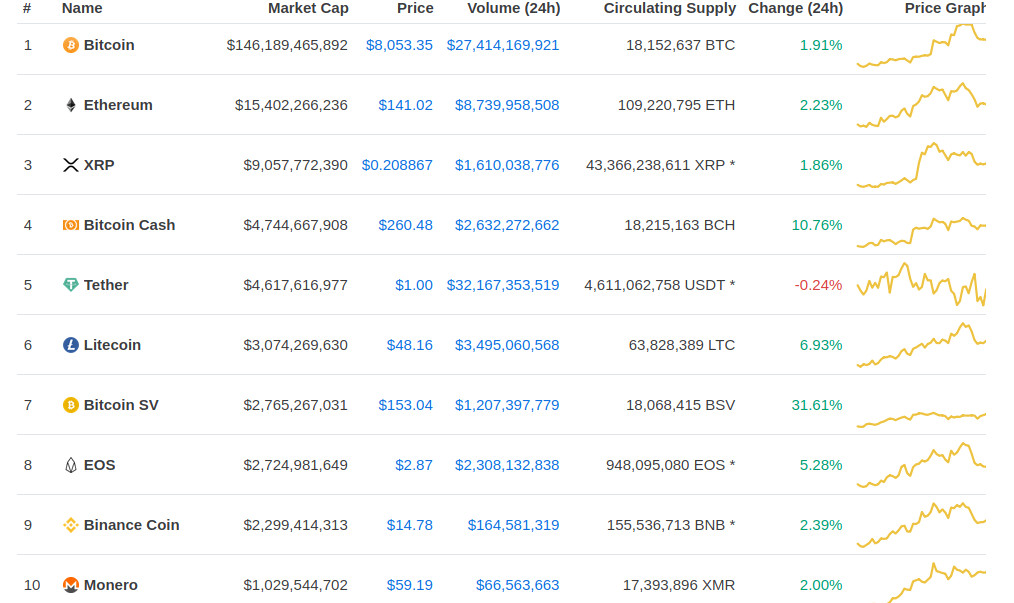Select the supply 109,220,795 ETH

[676, 105]
